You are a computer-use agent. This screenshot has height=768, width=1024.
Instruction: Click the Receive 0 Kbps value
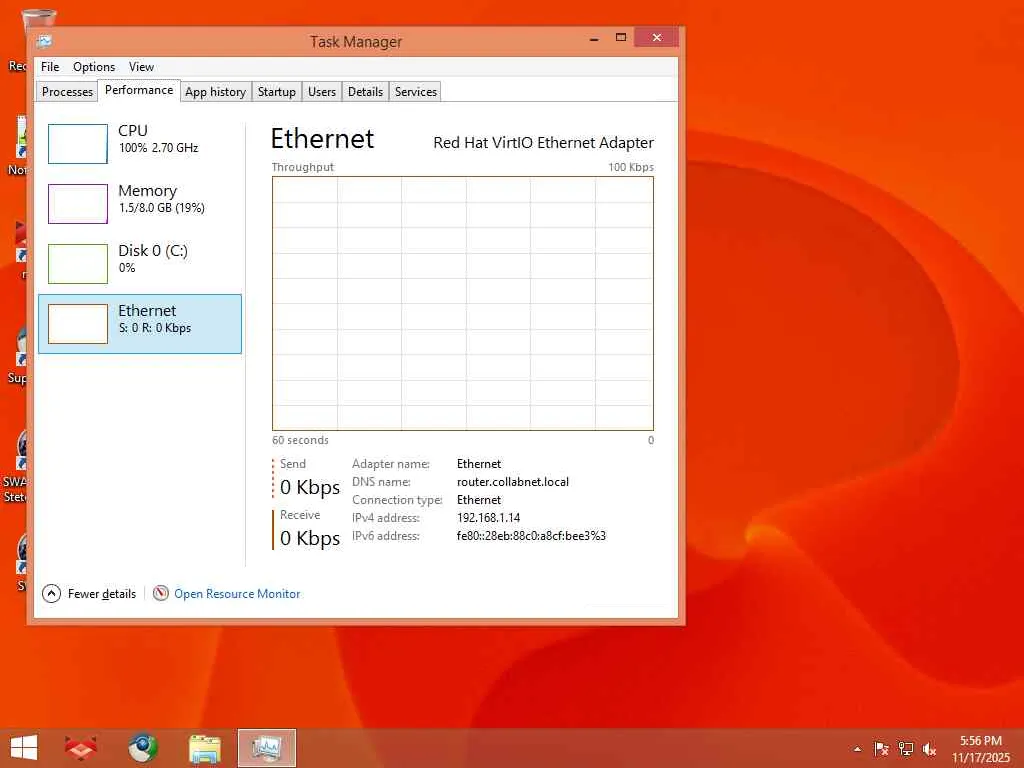pos(310,538)
